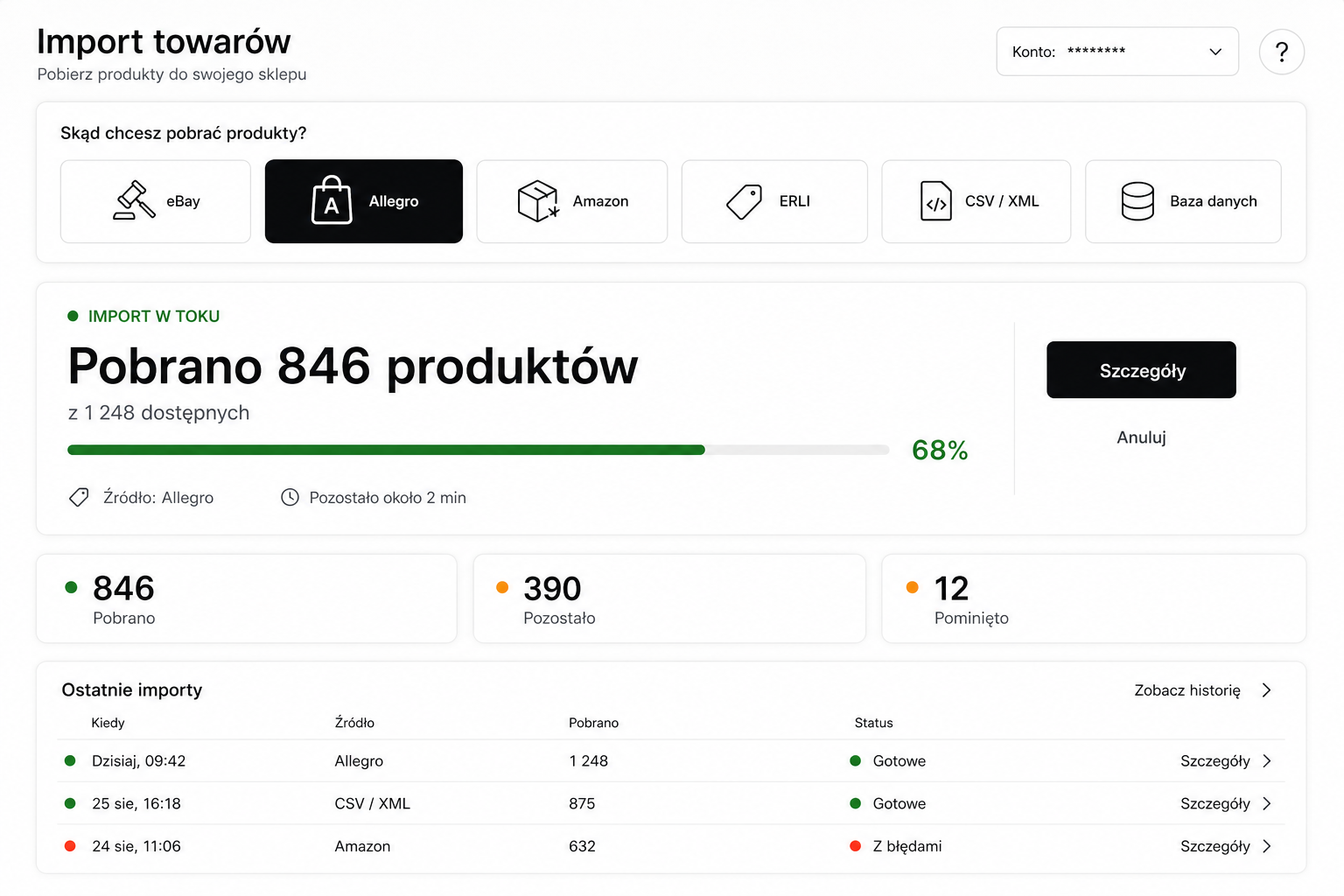1344x896 pixels.
Task: Switch source to ERLI
Action: (774, 201)
